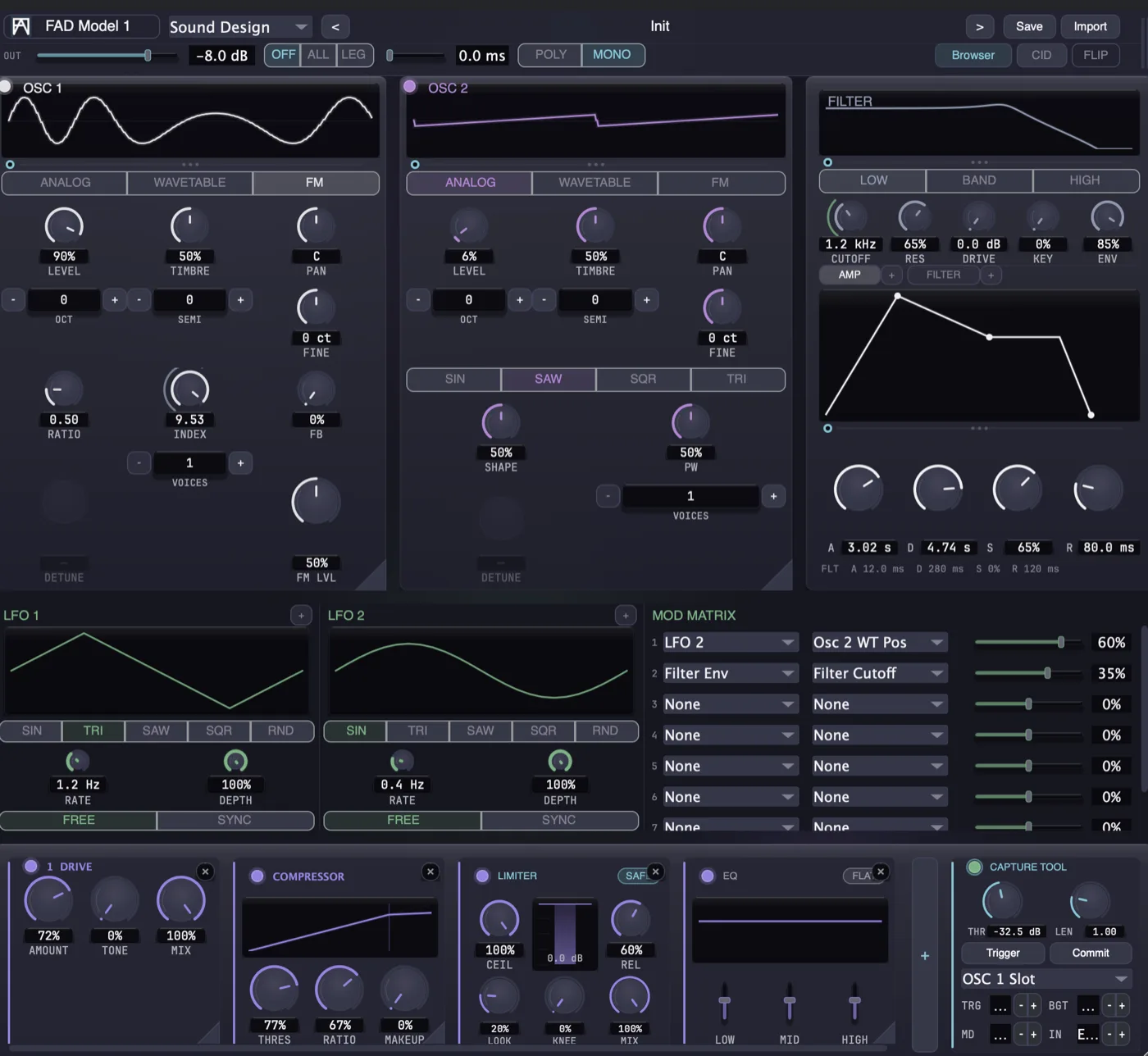Screen dimensions: 1148x1056
Task: Open mod row 1 source LFO 2 dropdown
Action: coord(730,642)
